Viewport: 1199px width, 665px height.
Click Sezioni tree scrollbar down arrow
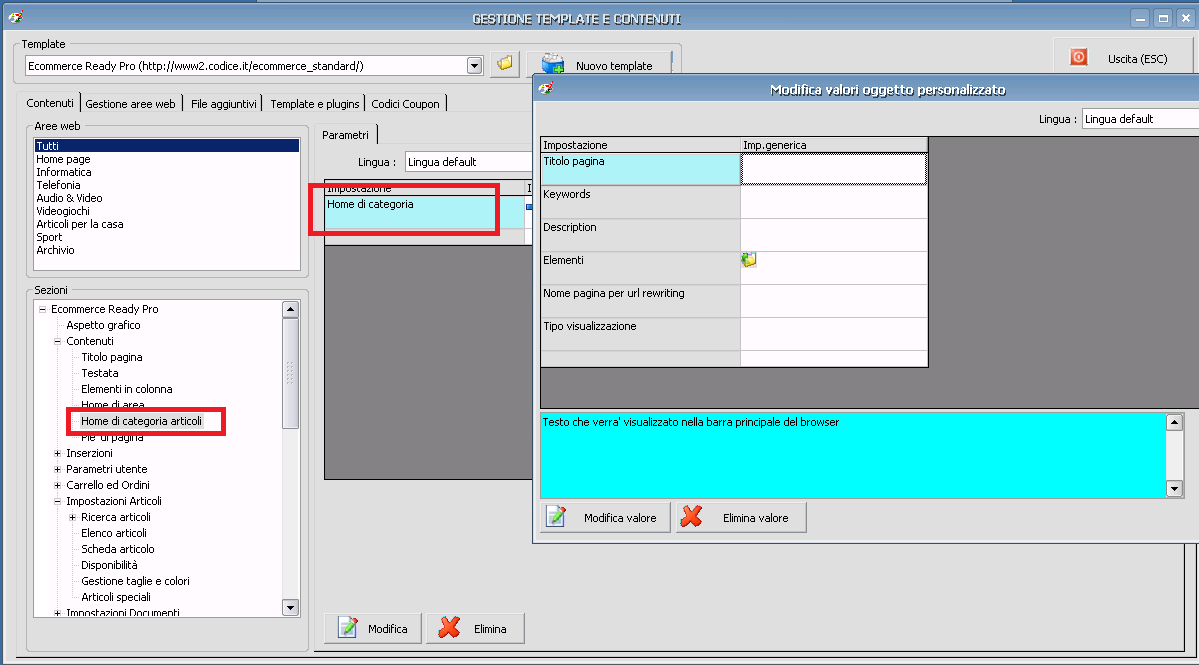pos(290,608)
